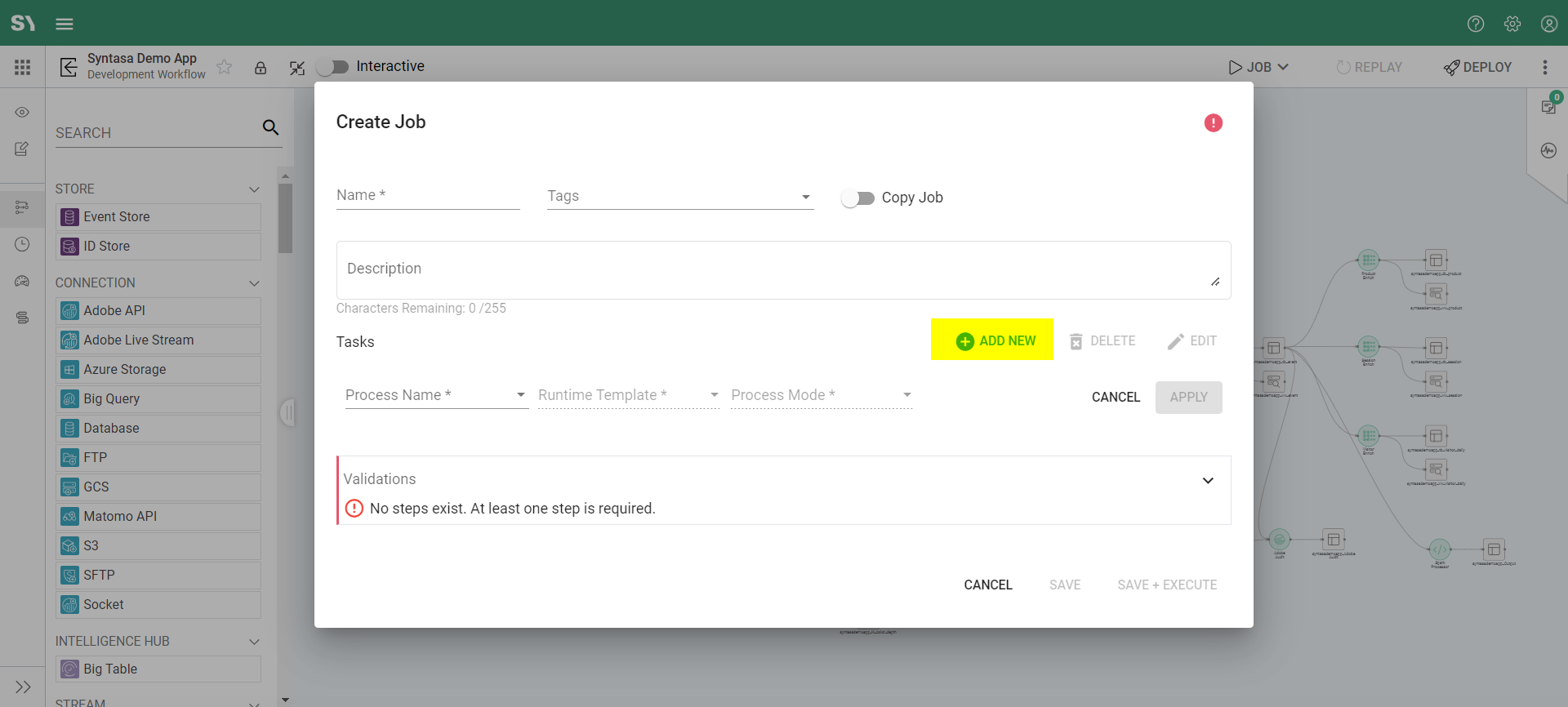This screenshot has width=1568, height=707.
Task: Star the Syntasa Demo App as favorite
Action: point(225,67)
